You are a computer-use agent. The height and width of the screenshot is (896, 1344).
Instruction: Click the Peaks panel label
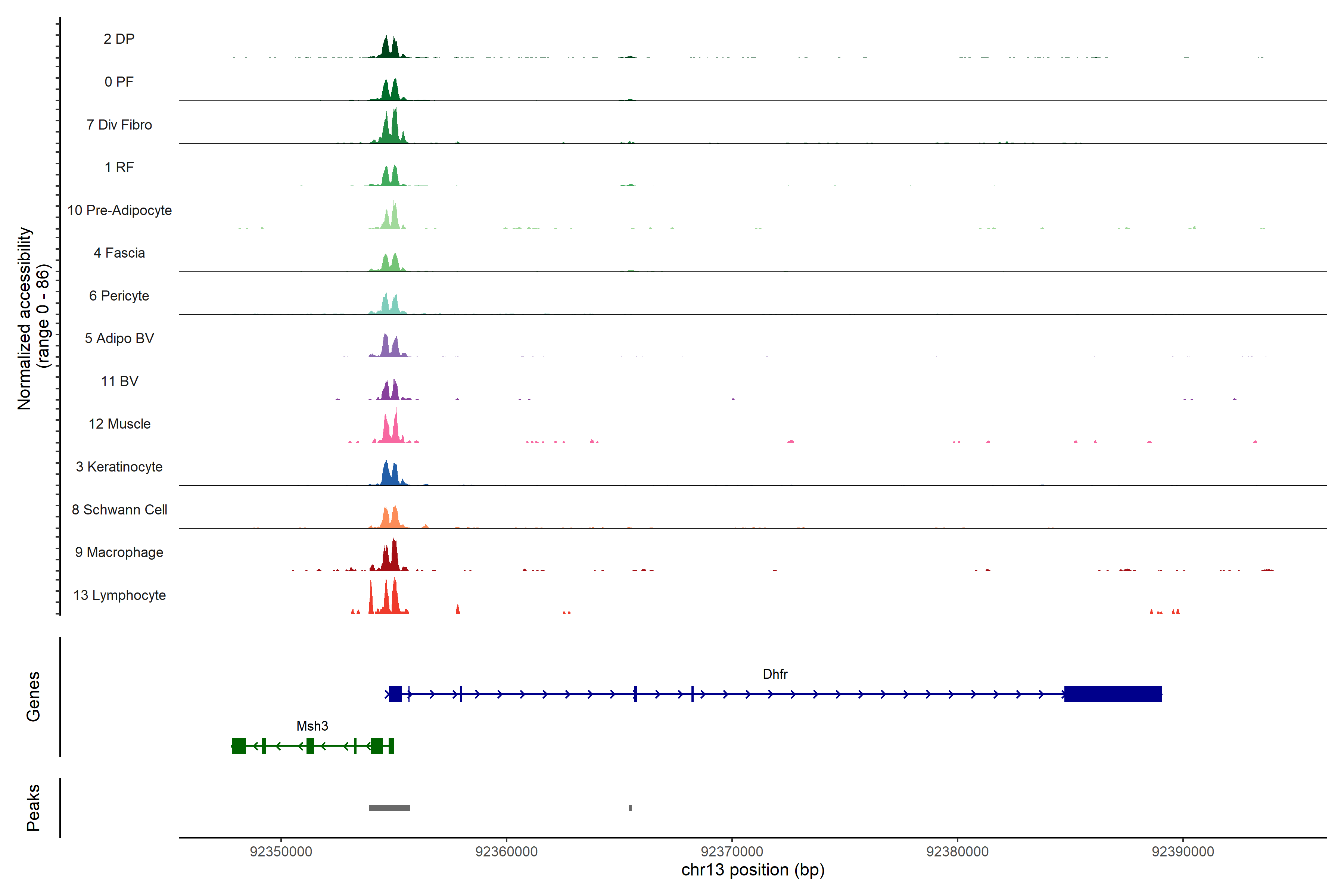pyautogui.click(x=33, y=808)
